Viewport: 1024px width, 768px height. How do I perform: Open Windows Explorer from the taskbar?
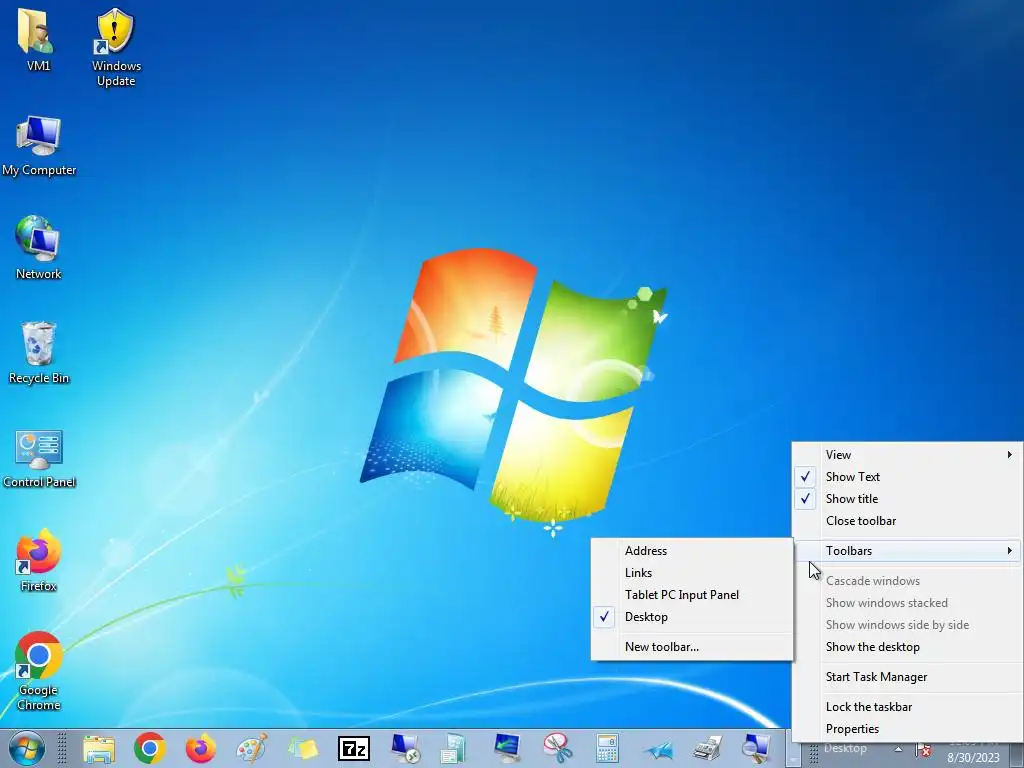[99, 748]
